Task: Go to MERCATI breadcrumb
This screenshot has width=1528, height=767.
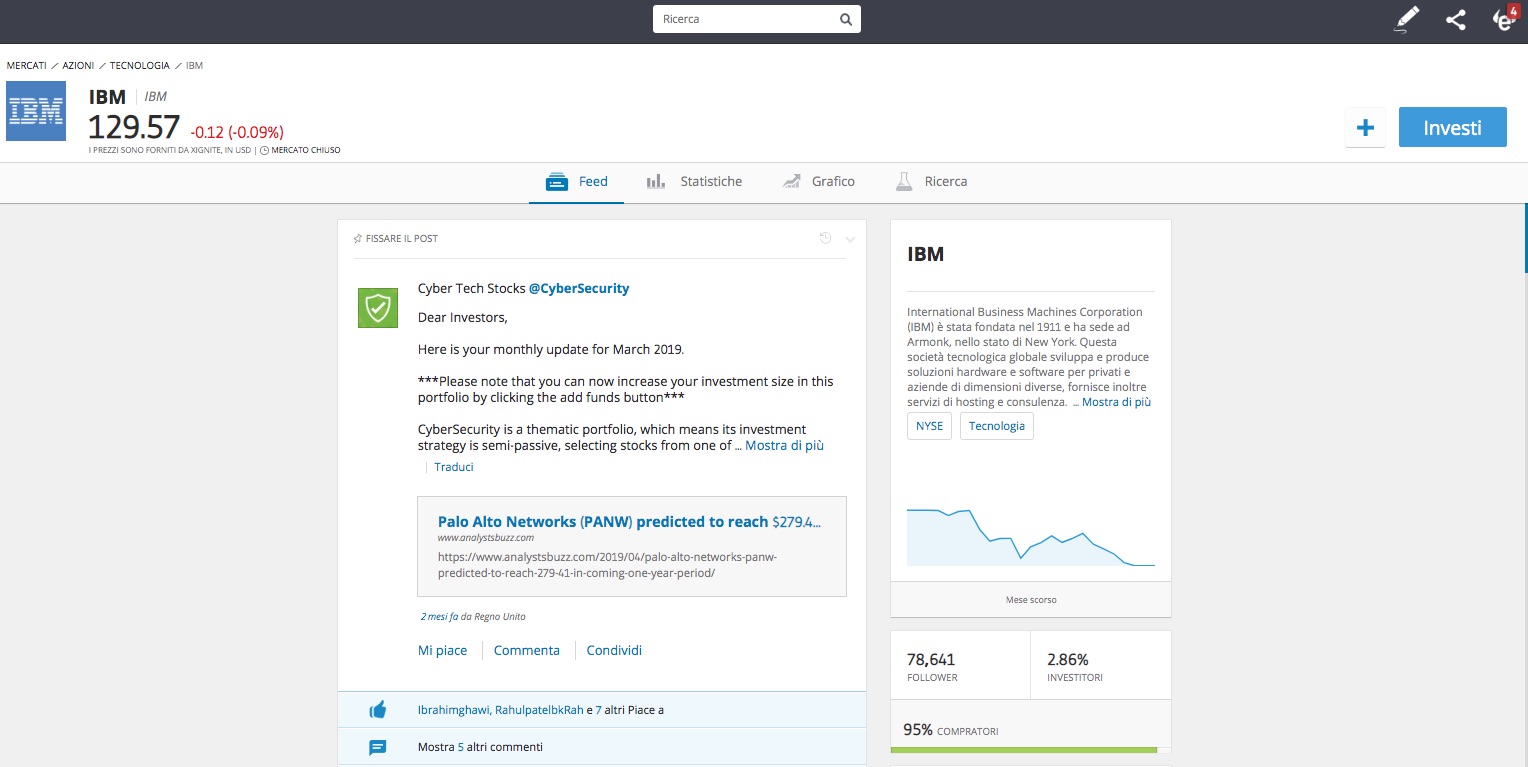Action: pos(26,66)
